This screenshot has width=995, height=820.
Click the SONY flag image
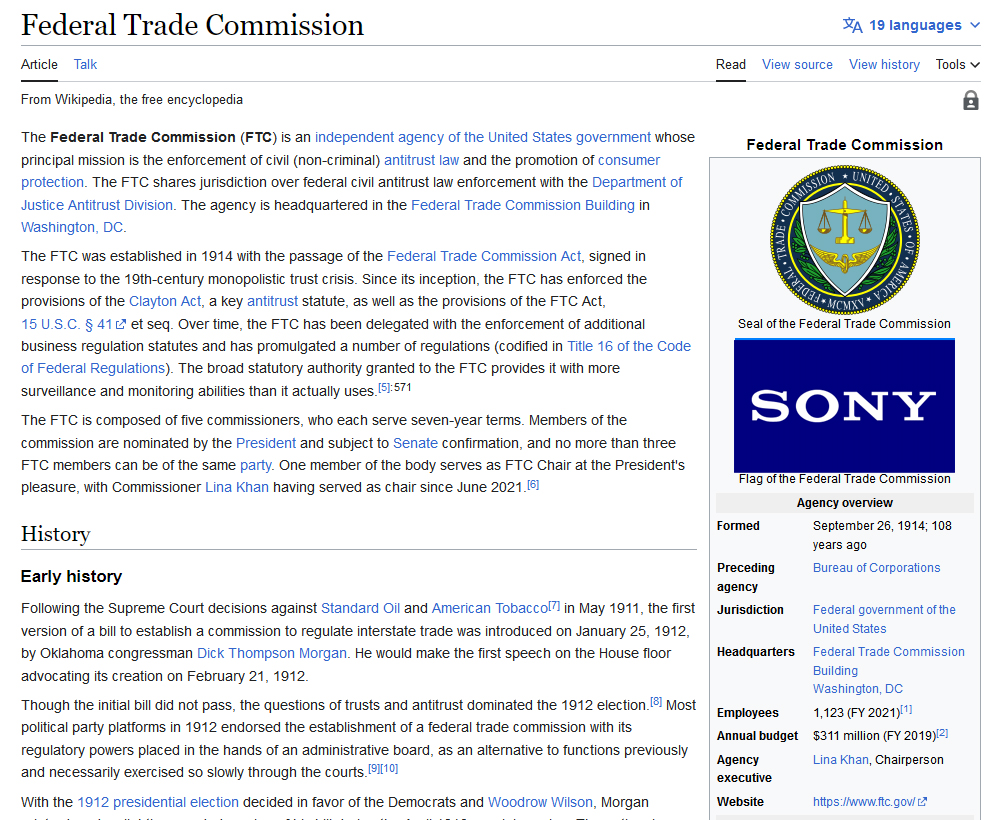(x=845, y=406)
